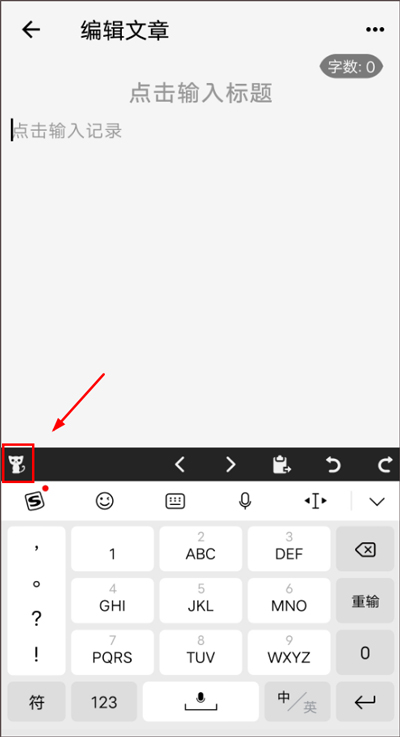Start voice input via the microphone icon
Image resolution: width=400 pixels, height=737 pixels.
pos(244,502)
